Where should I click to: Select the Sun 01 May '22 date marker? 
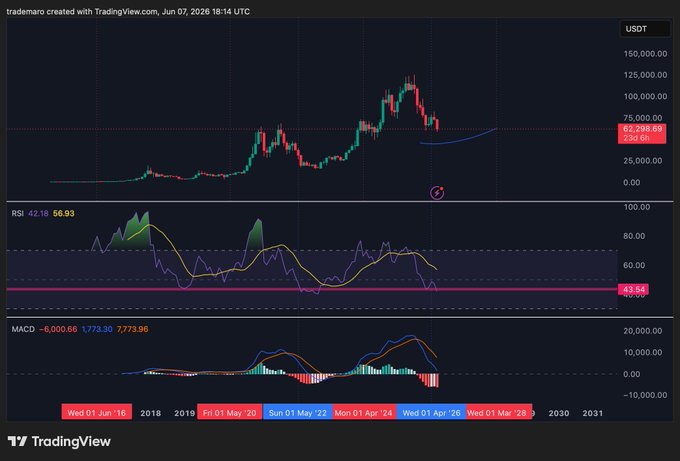click(298, 413)
